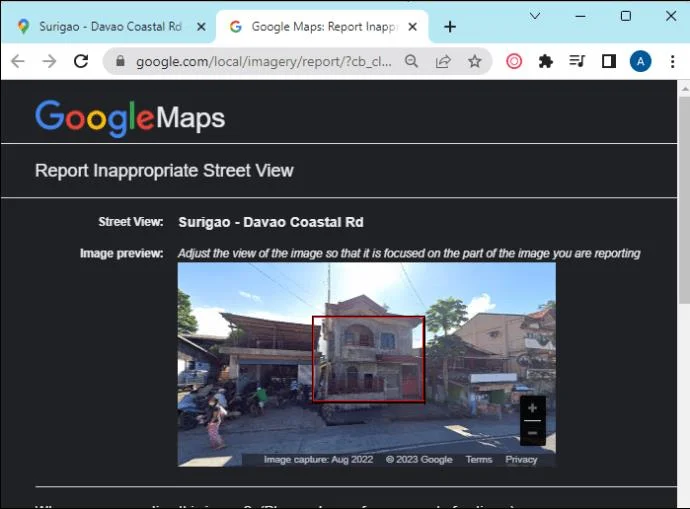Zoom in the image preview with plus

pos(532,408)
